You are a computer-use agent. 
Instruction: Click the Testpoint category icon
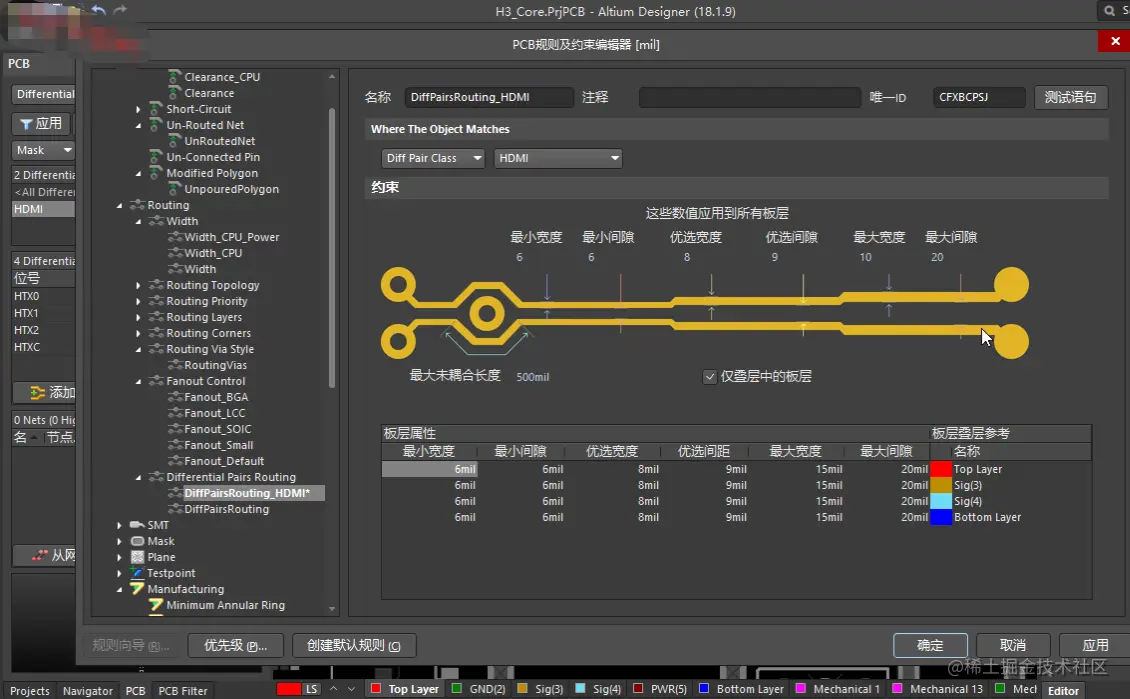point(137,573)
